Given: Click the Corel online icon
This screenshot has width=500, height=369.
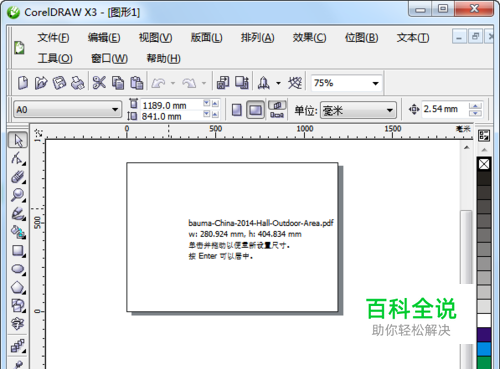Looking at the screenshot, I should 295,83.
